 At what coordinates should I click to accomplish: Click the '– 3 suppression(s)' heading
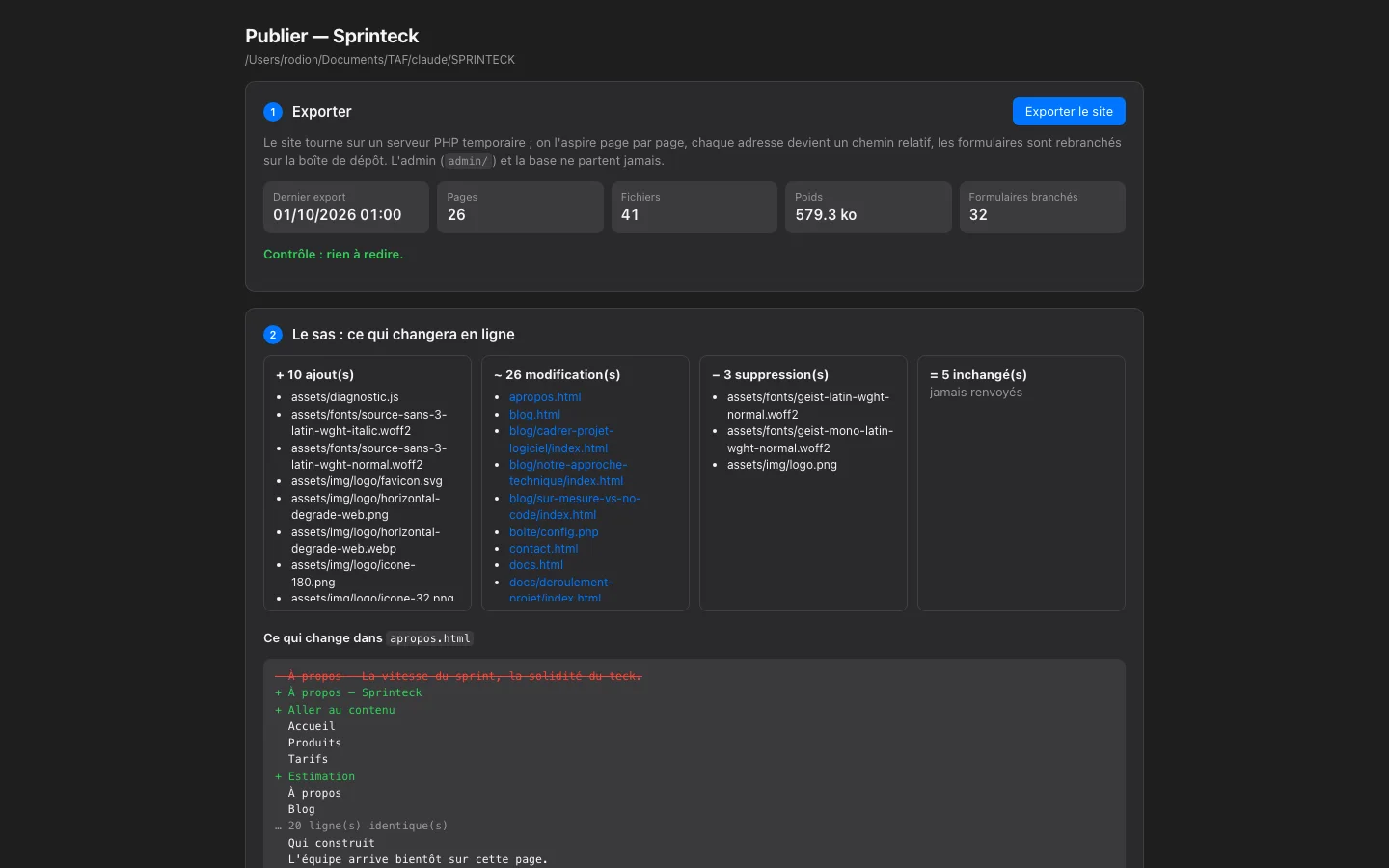pos(770,375)
